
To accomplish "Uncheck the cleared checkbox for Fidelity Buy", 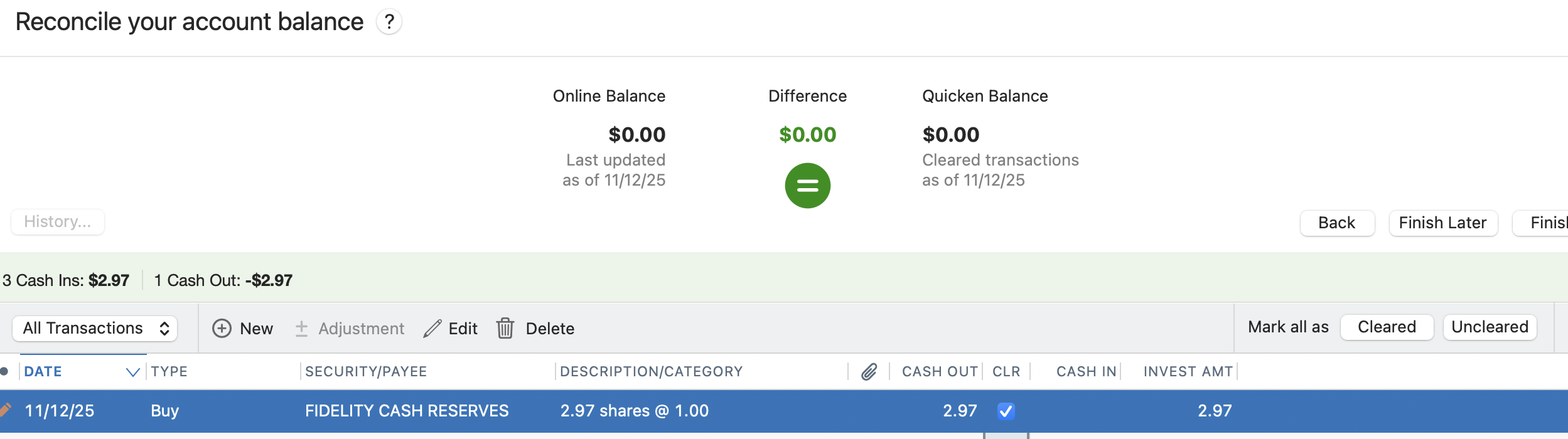I will 1006,411.
